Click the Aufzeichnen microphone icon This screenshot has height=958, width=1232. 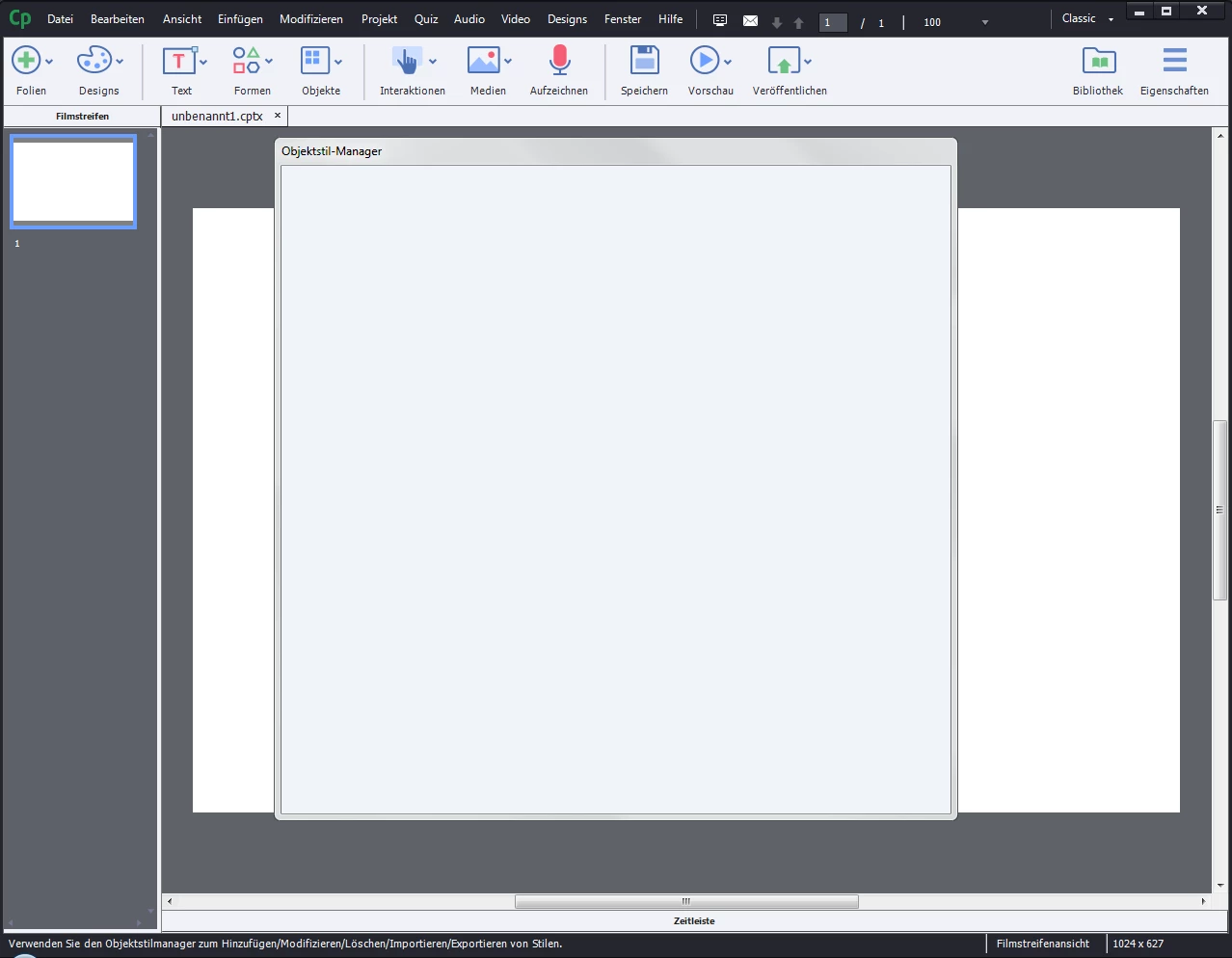coord(559,61)
